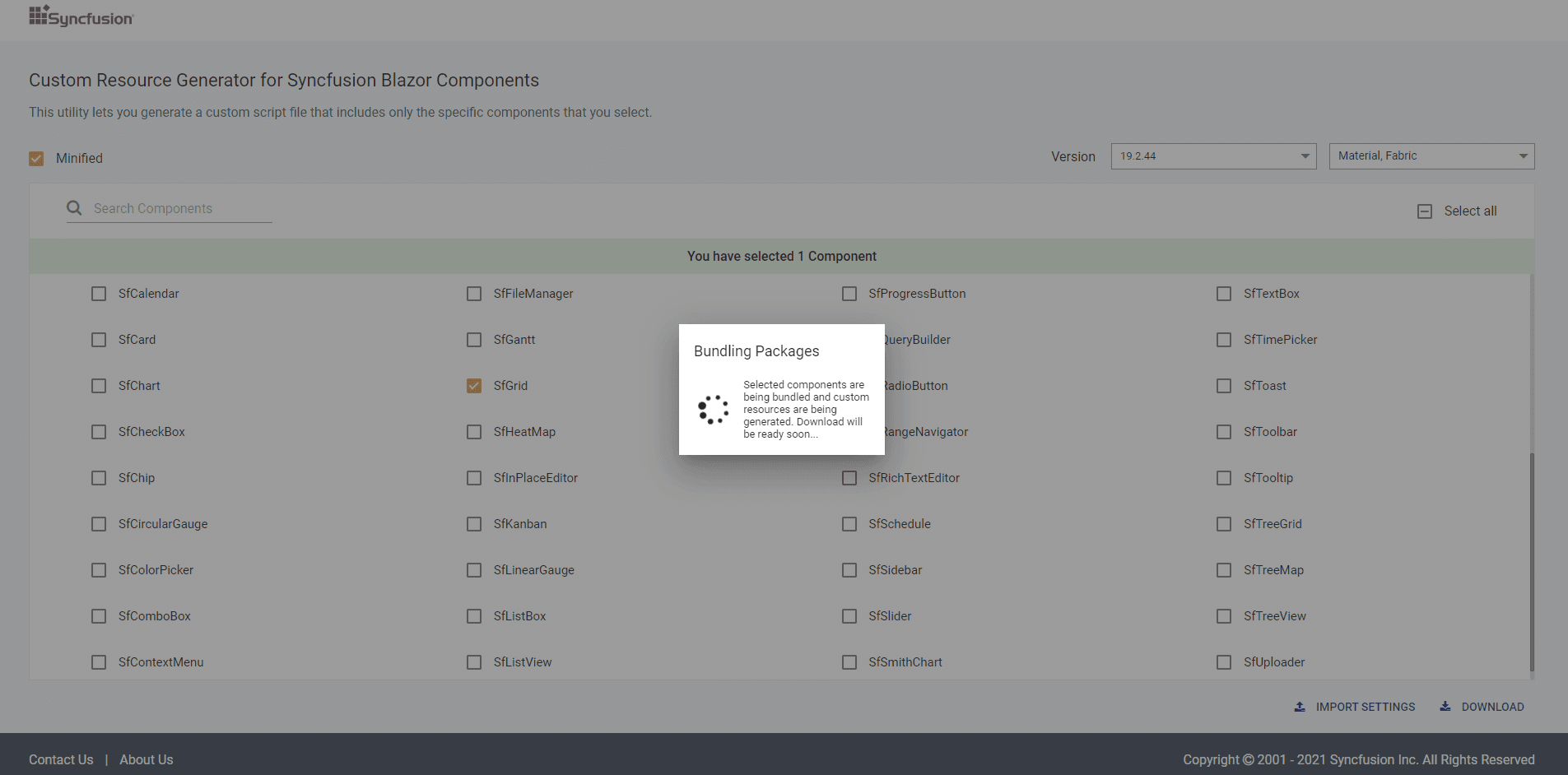Click the SfChip label
Image resolution: width=1568 pixels, height=775 pixels.
(x=137, y=478)
